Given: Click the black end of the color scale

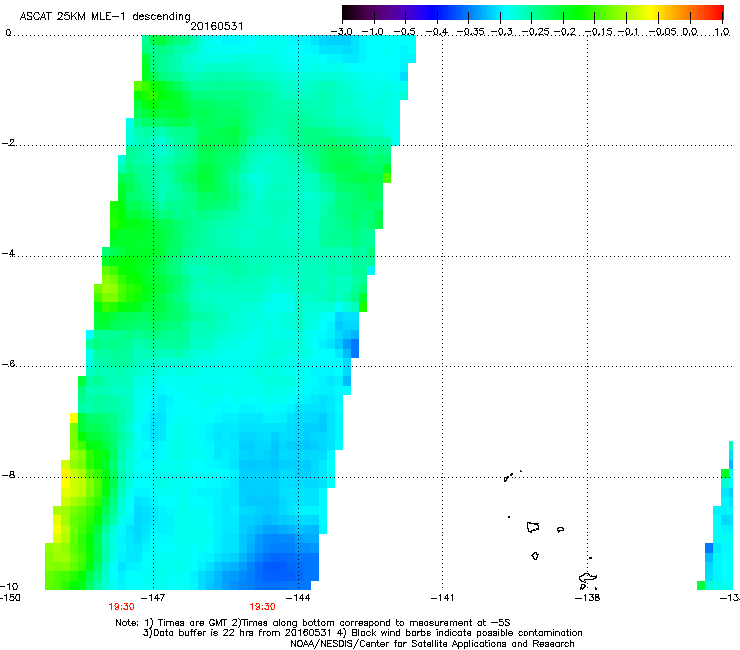Looking at the screenshot, I should 349,13.
